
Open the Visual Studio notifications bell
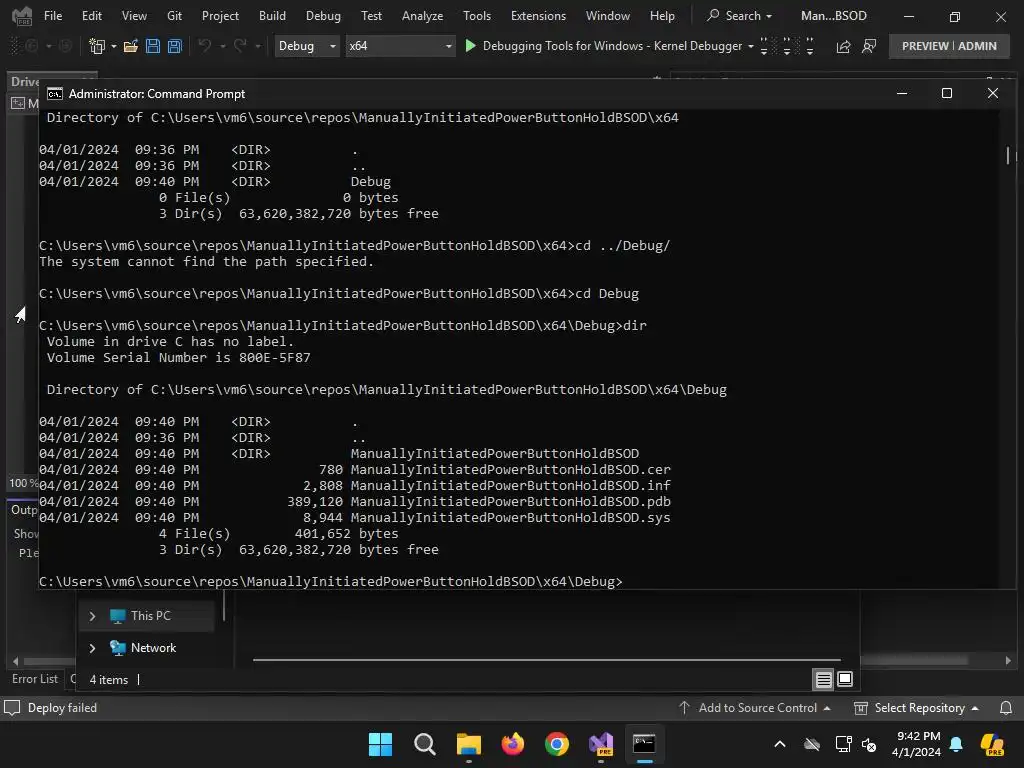(1006, 708)
